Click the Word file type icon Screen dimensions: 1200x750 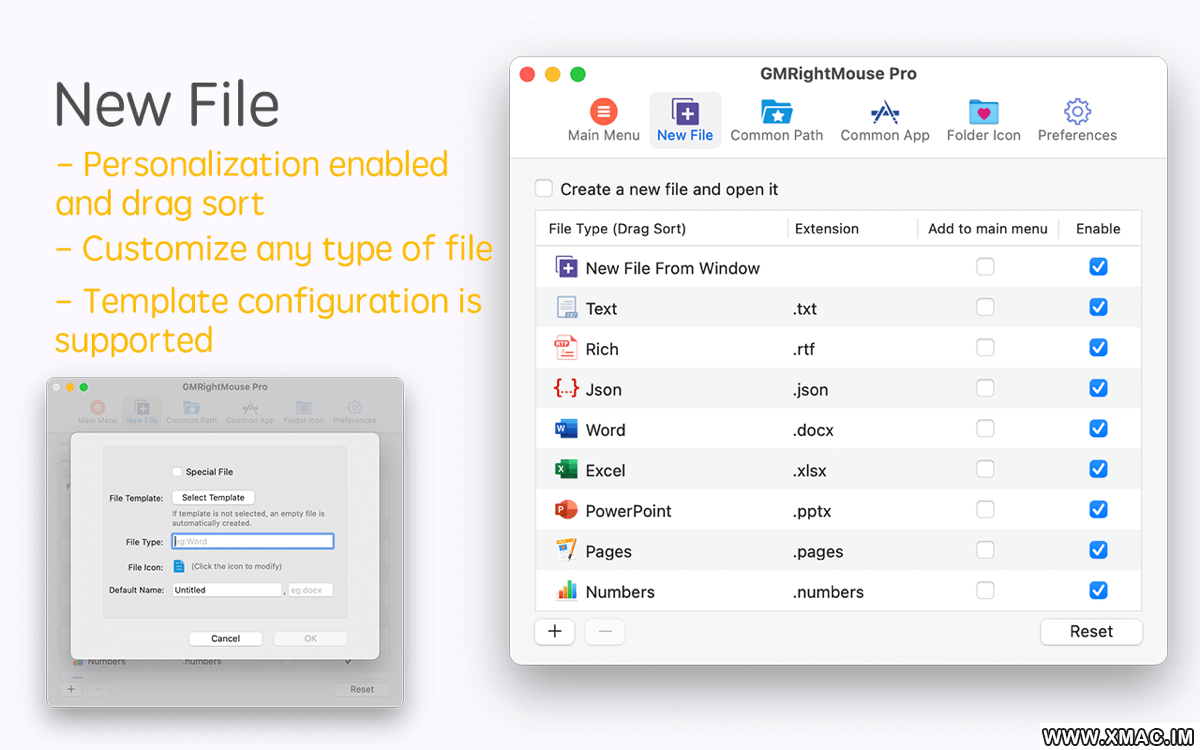[x=566, y=429]
